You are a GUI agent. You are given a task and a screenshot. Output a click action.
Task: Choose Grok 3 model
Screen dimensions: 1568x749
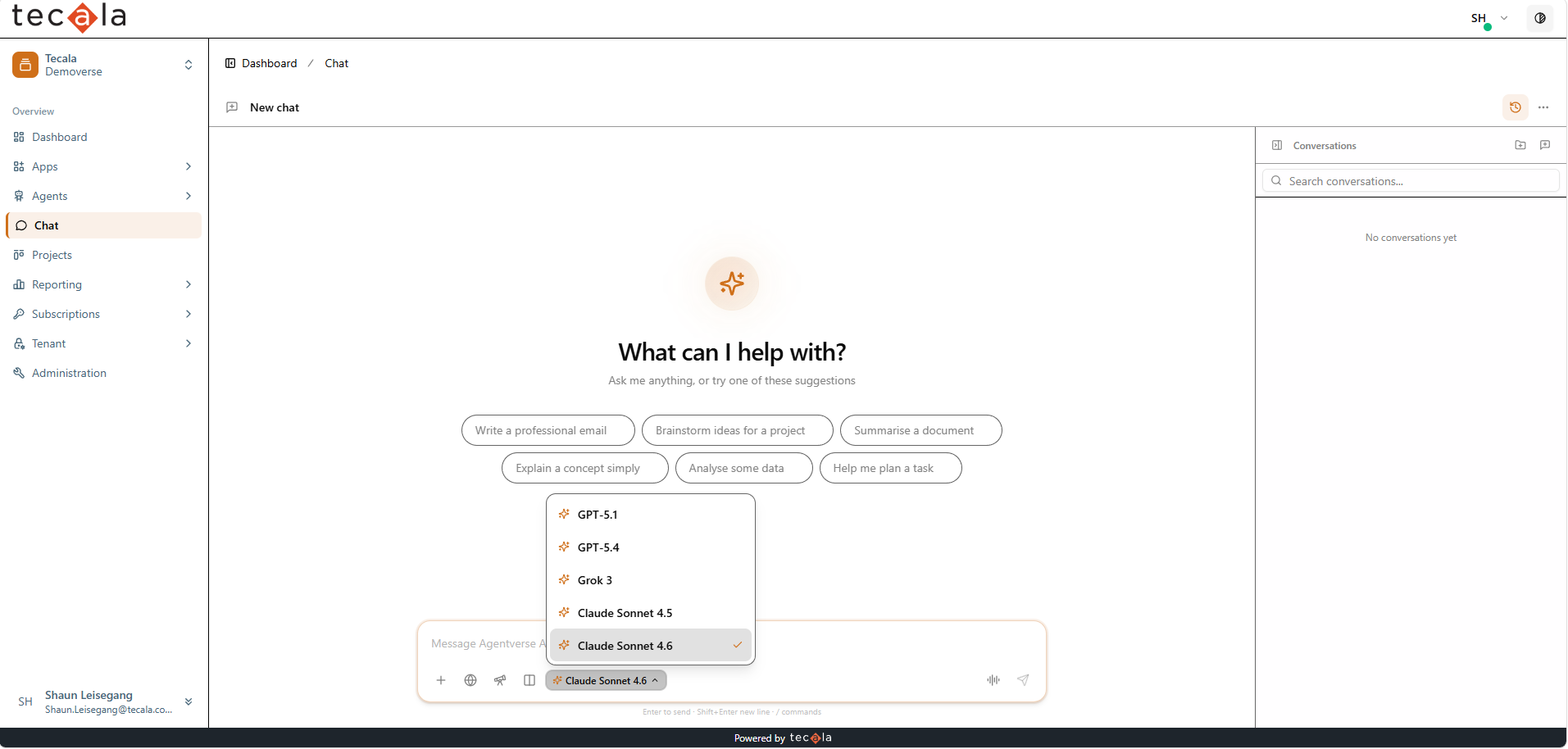coord(651,580)
